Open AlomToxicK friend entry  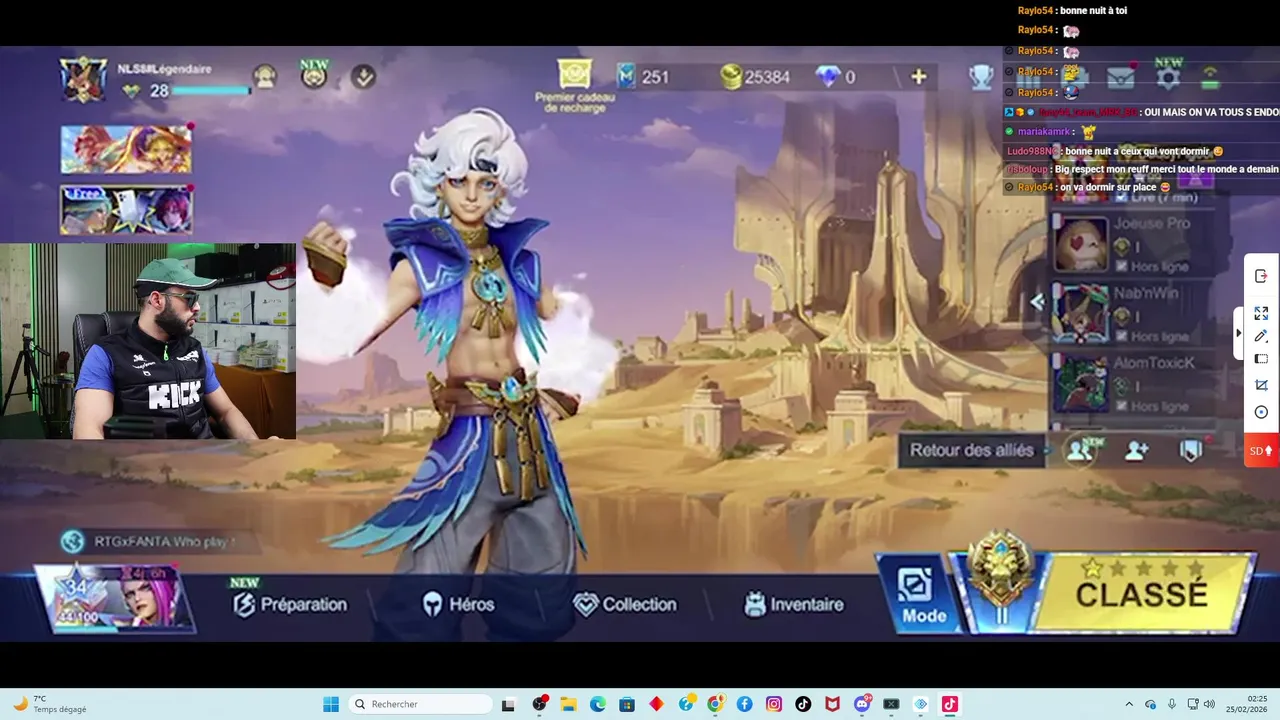coord(1134,384)
